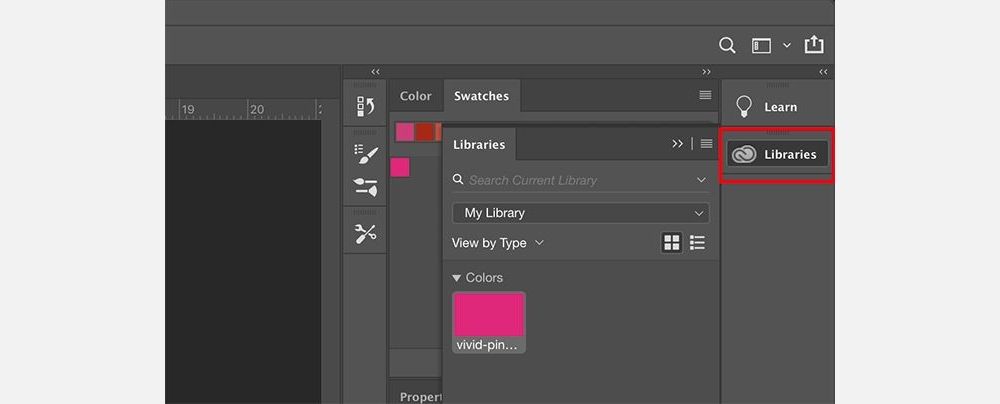Select the Swatches tab
The image size is (1000, 404).
(x=481, y=96)
